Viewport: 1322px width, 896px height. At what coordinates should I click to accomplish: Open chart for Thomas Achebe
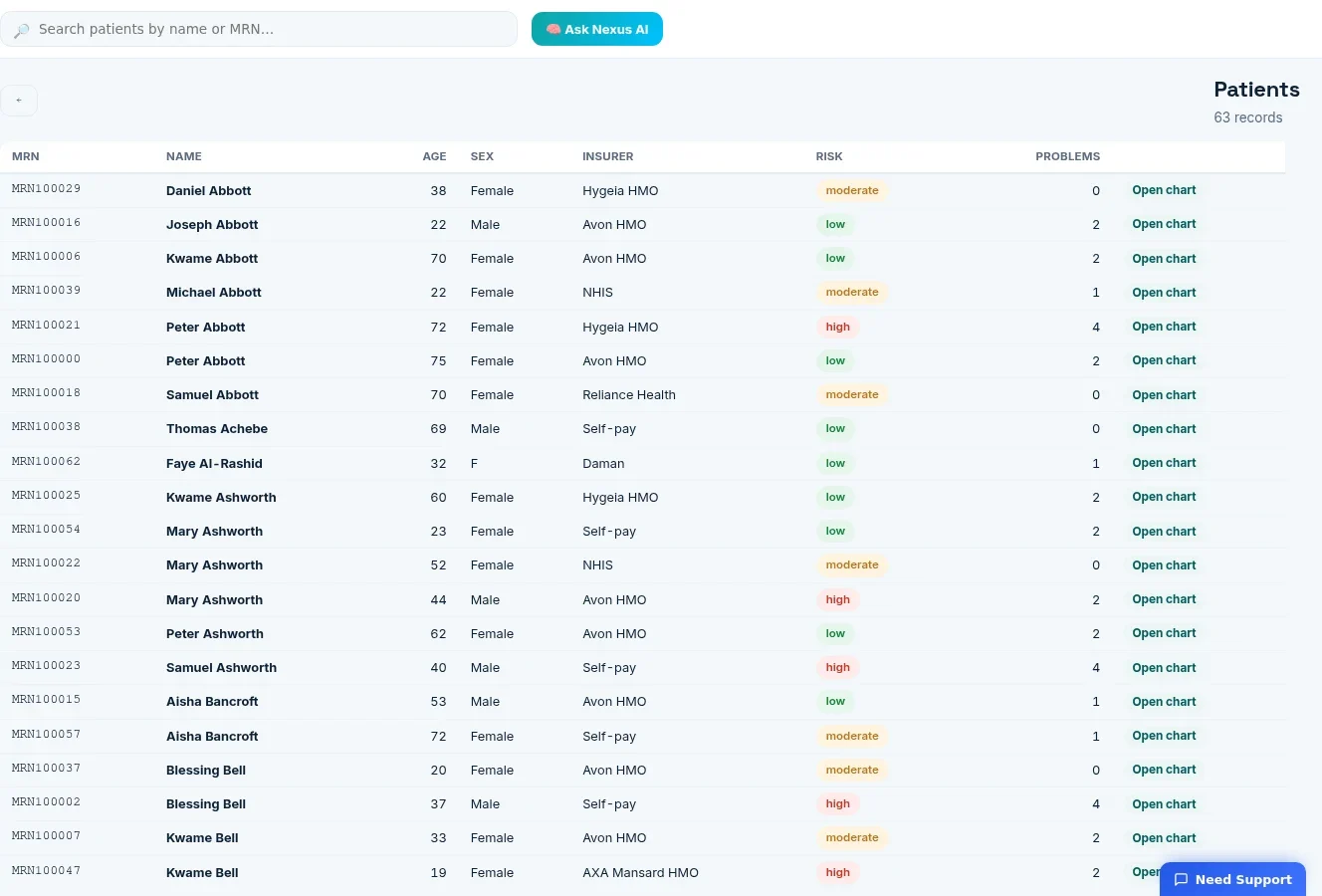(x=1164, y=429)
